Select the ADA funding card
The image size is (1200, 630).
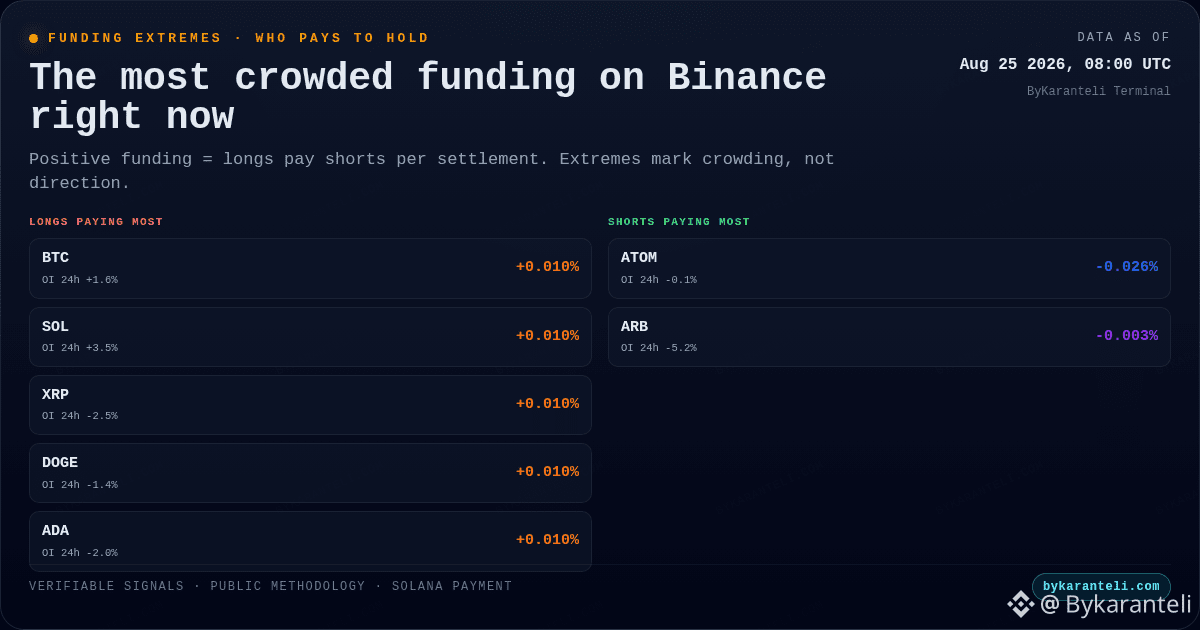(x=310, y=541)
